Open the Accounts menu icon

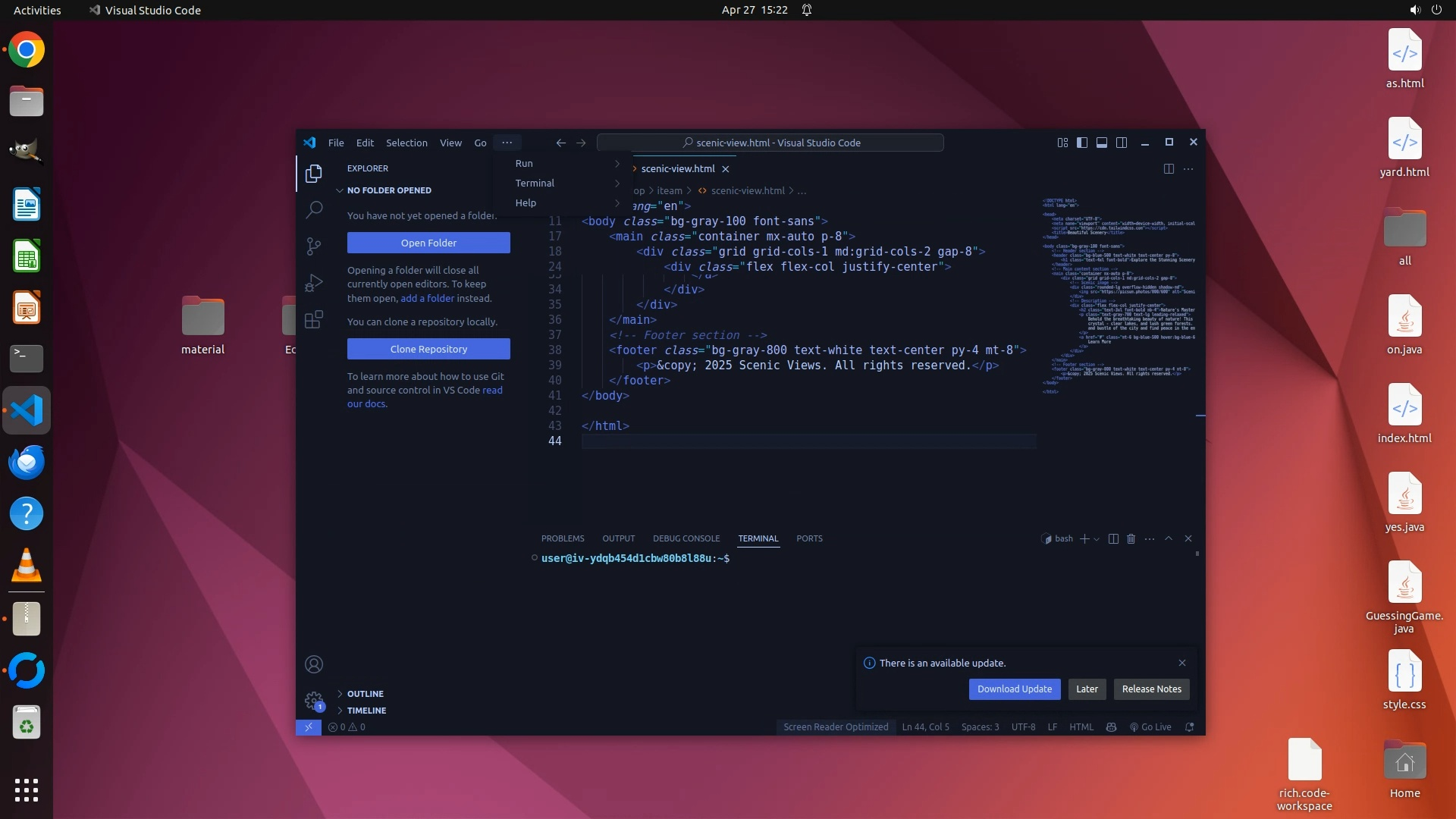point(314,664)
